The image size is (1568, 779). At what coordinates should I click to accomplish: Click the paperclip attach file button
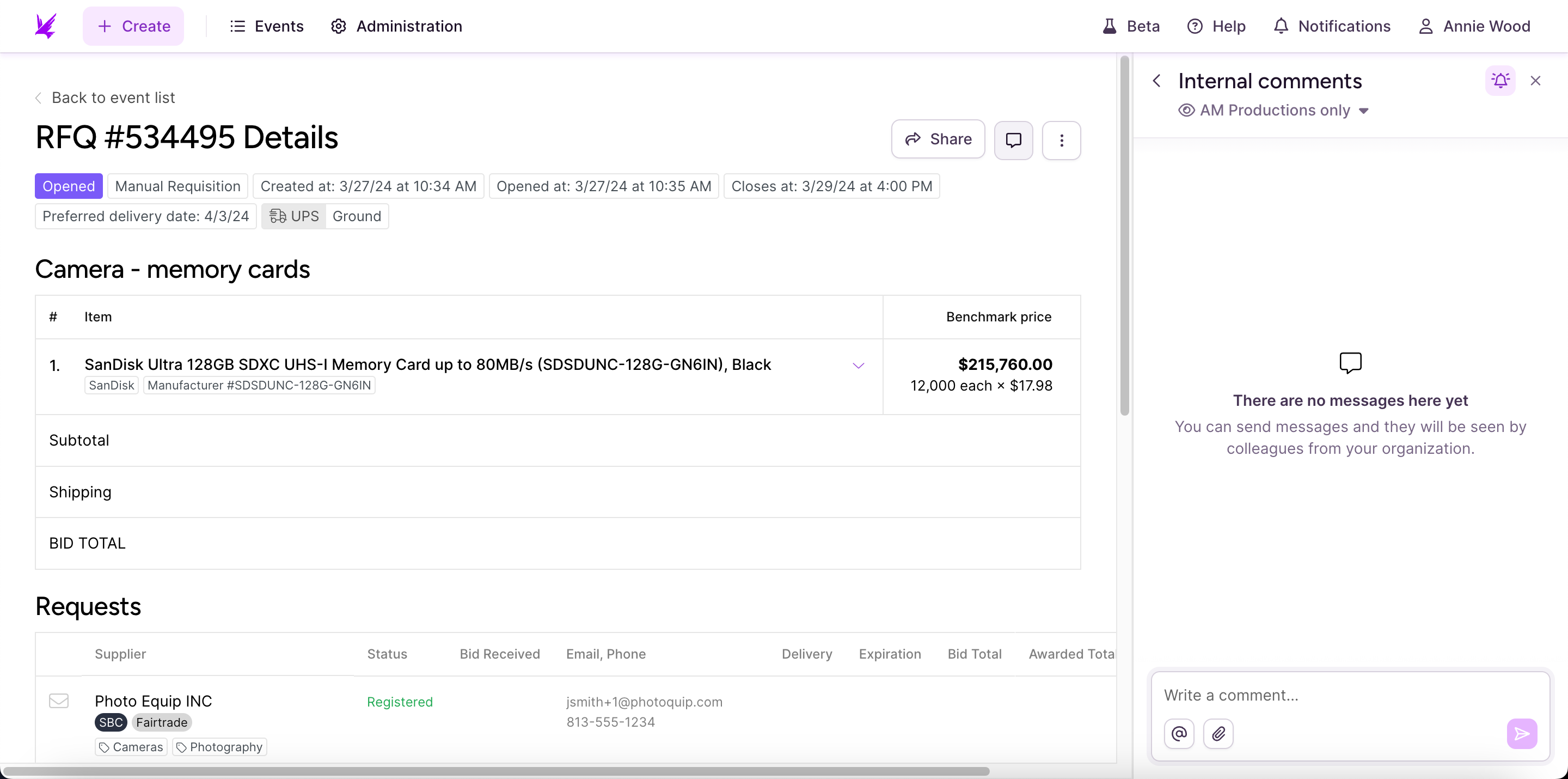tap(1218, 733)
